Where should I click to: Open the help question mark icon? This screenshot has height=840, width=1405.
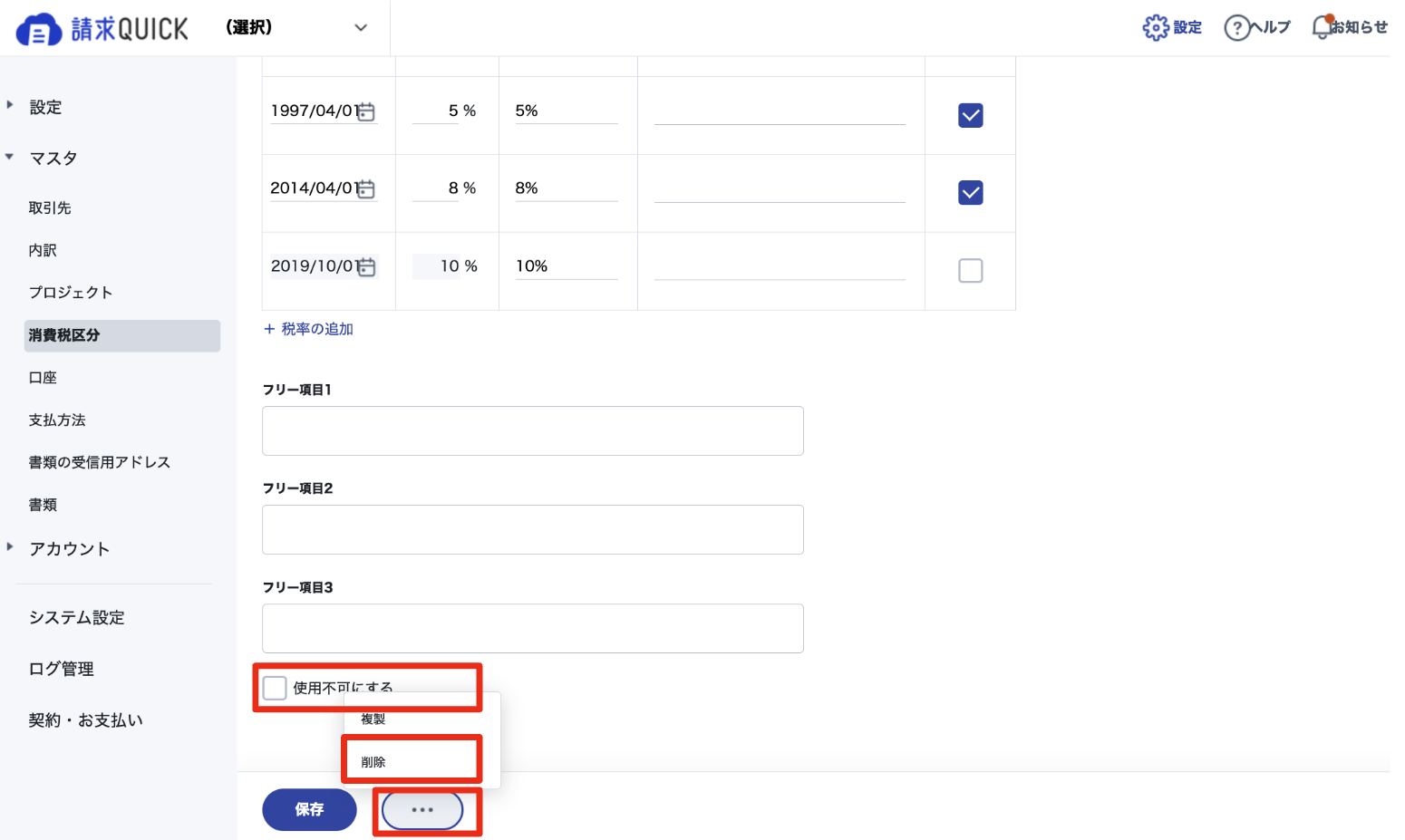[1236, 28]
